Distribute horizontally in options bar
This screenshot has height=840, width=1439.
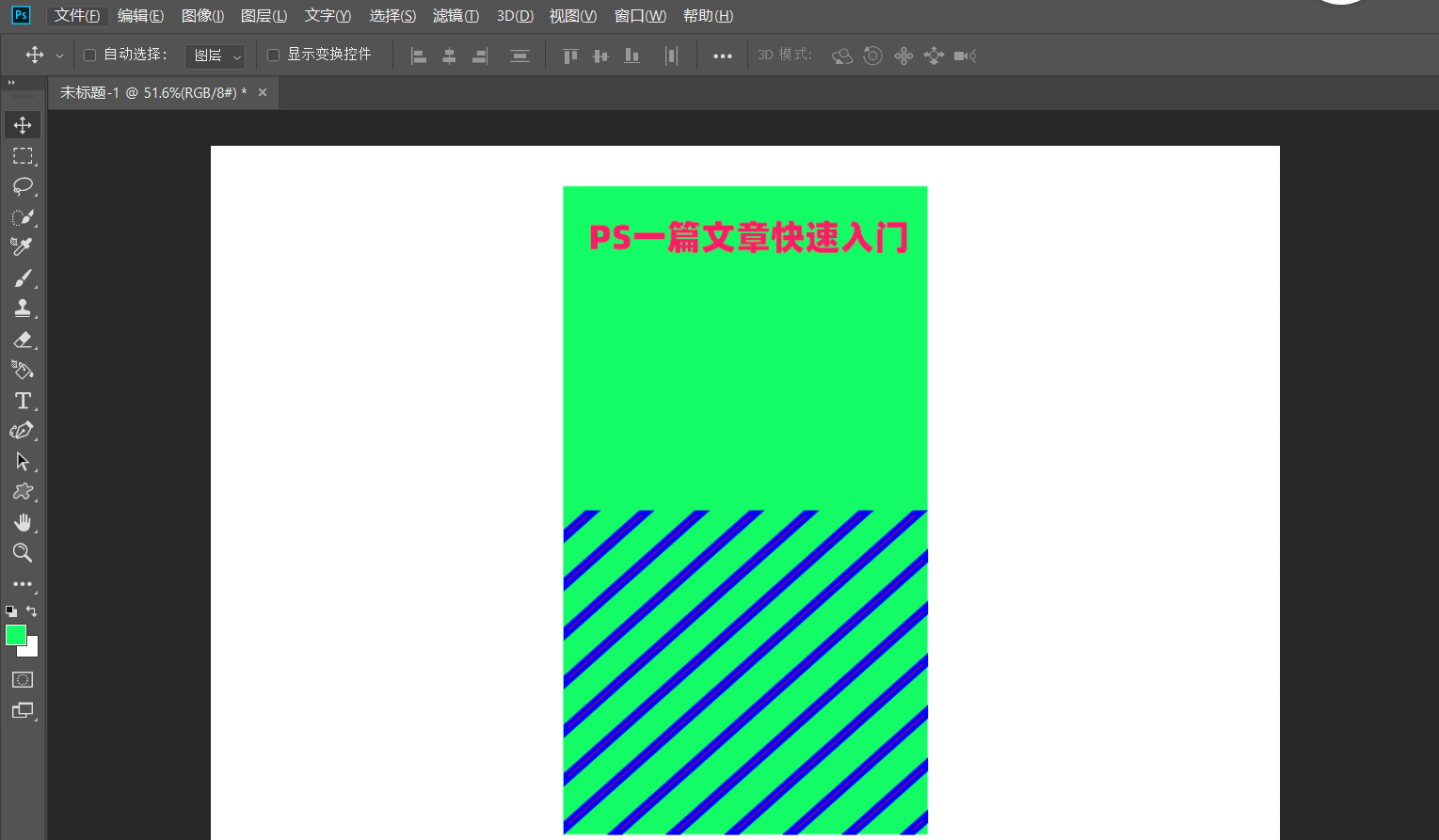click(x=671, y=55)
